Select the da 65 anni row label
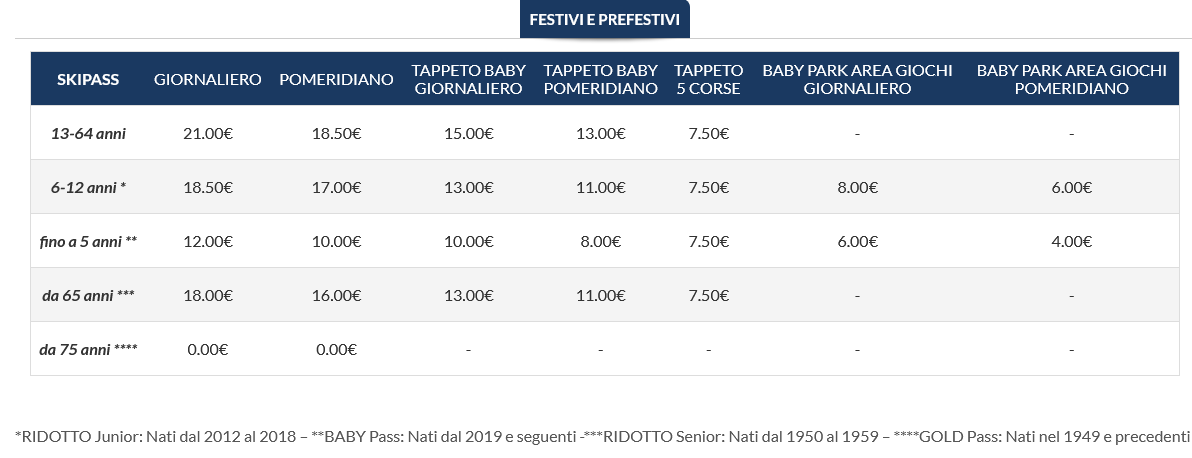This screenshot has height=458, width=1192. 88,295
